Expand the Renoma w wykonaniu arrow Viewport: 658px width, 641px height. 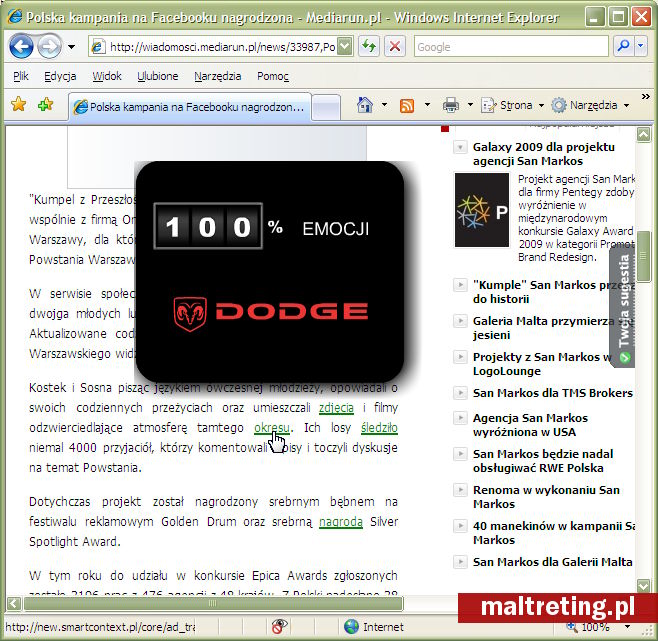pos(460,490)
